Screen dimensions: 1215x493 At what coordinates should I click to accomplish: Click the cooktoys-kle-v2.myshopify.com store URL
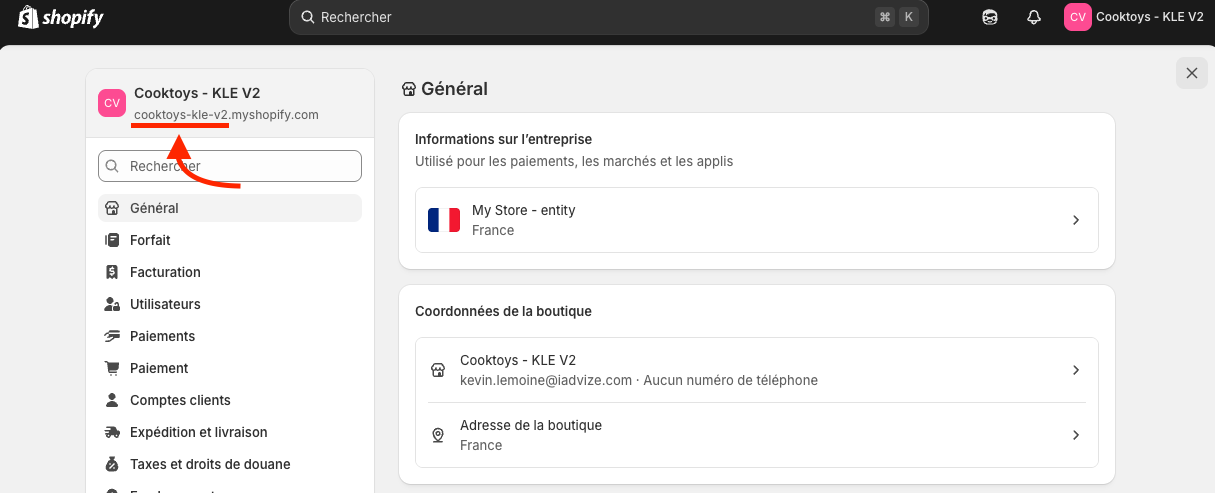[226, 115]
